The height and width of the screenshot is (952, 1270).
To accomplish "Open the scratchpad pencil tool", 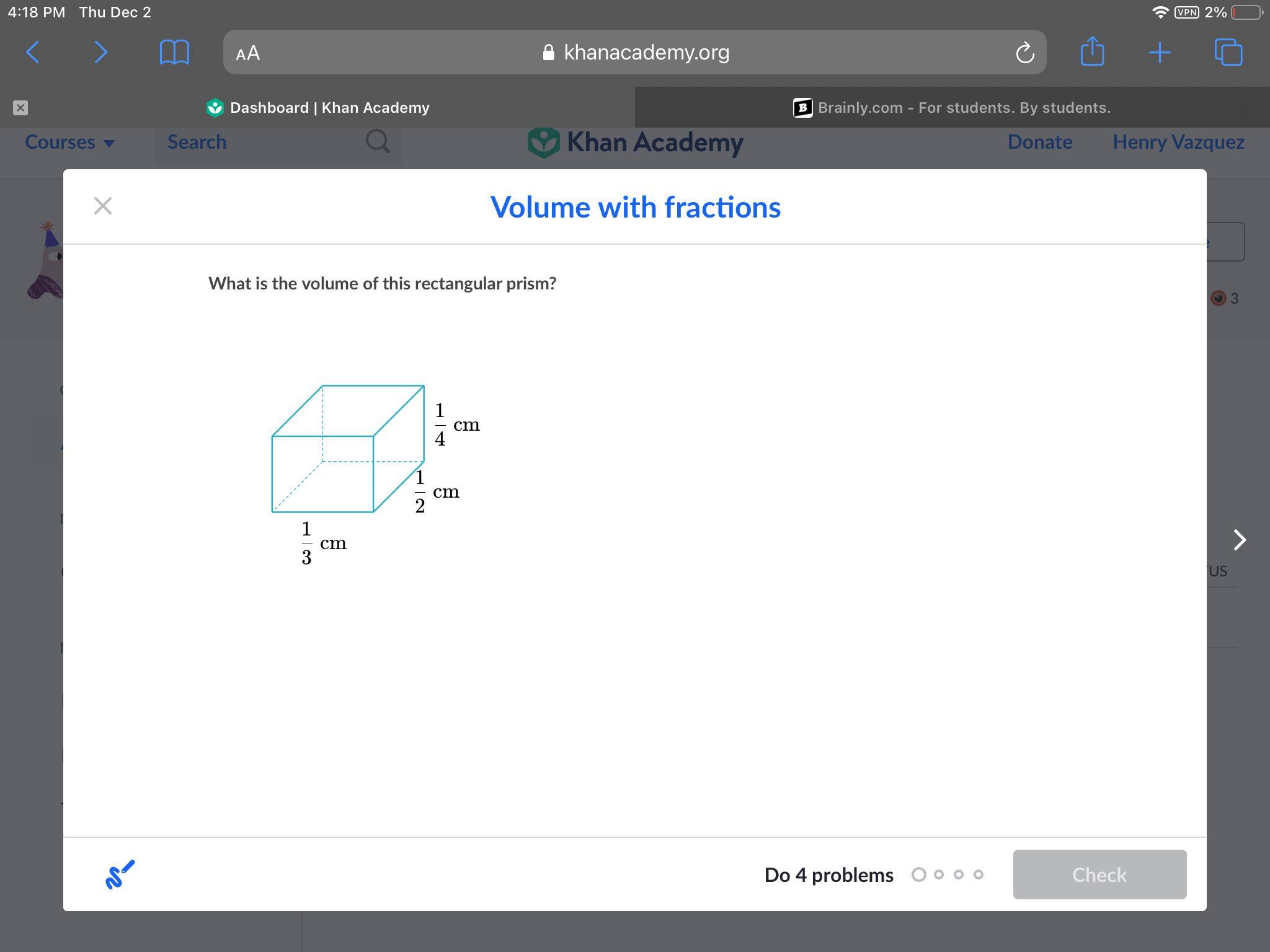I will coord(120,875).
